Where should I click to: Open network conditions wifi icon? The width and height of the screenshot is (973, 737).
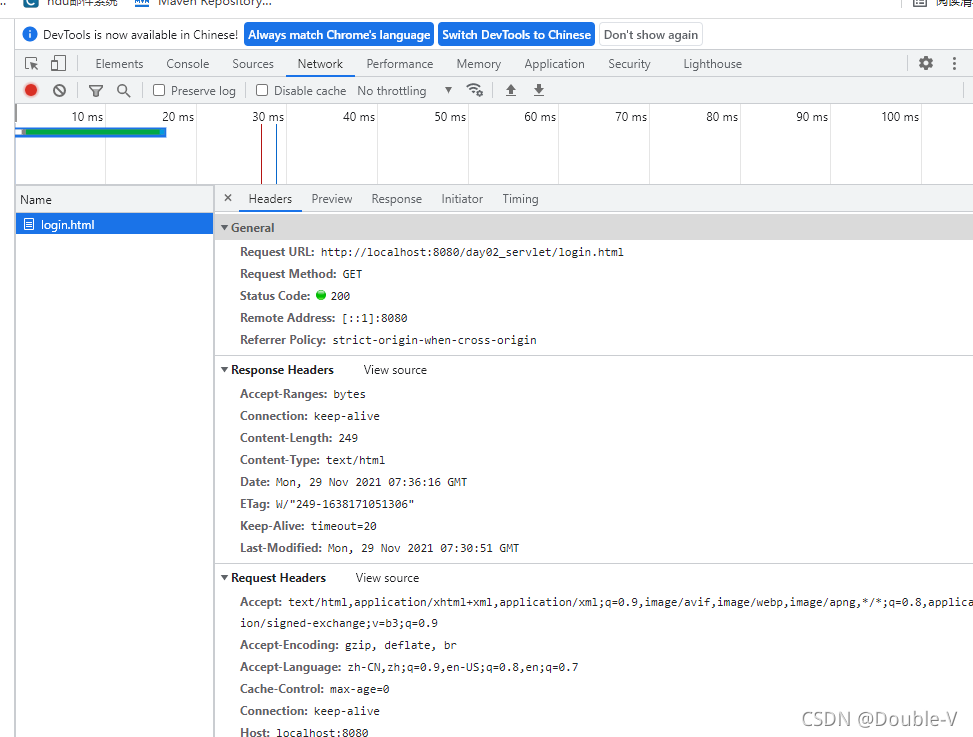pyautogui.click(x=475, y=90)
